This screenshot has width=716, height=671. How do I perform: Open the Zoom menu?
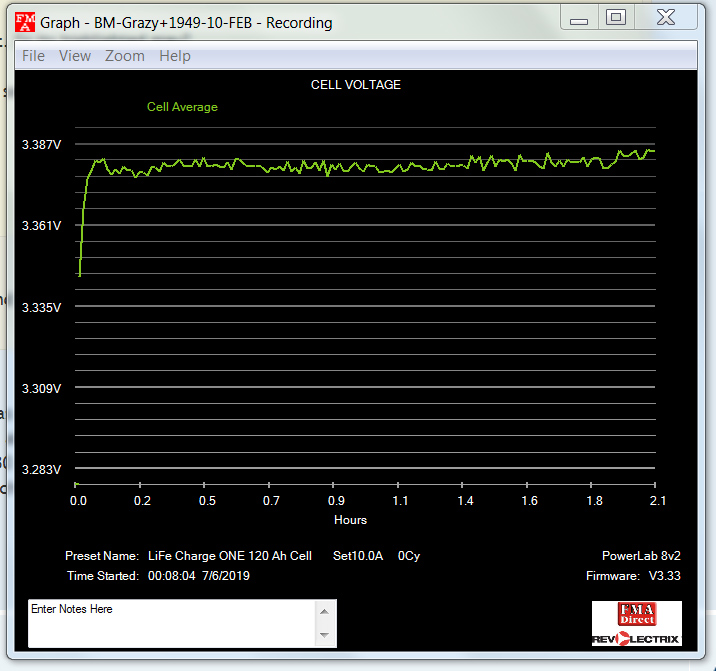coord(125,56)
